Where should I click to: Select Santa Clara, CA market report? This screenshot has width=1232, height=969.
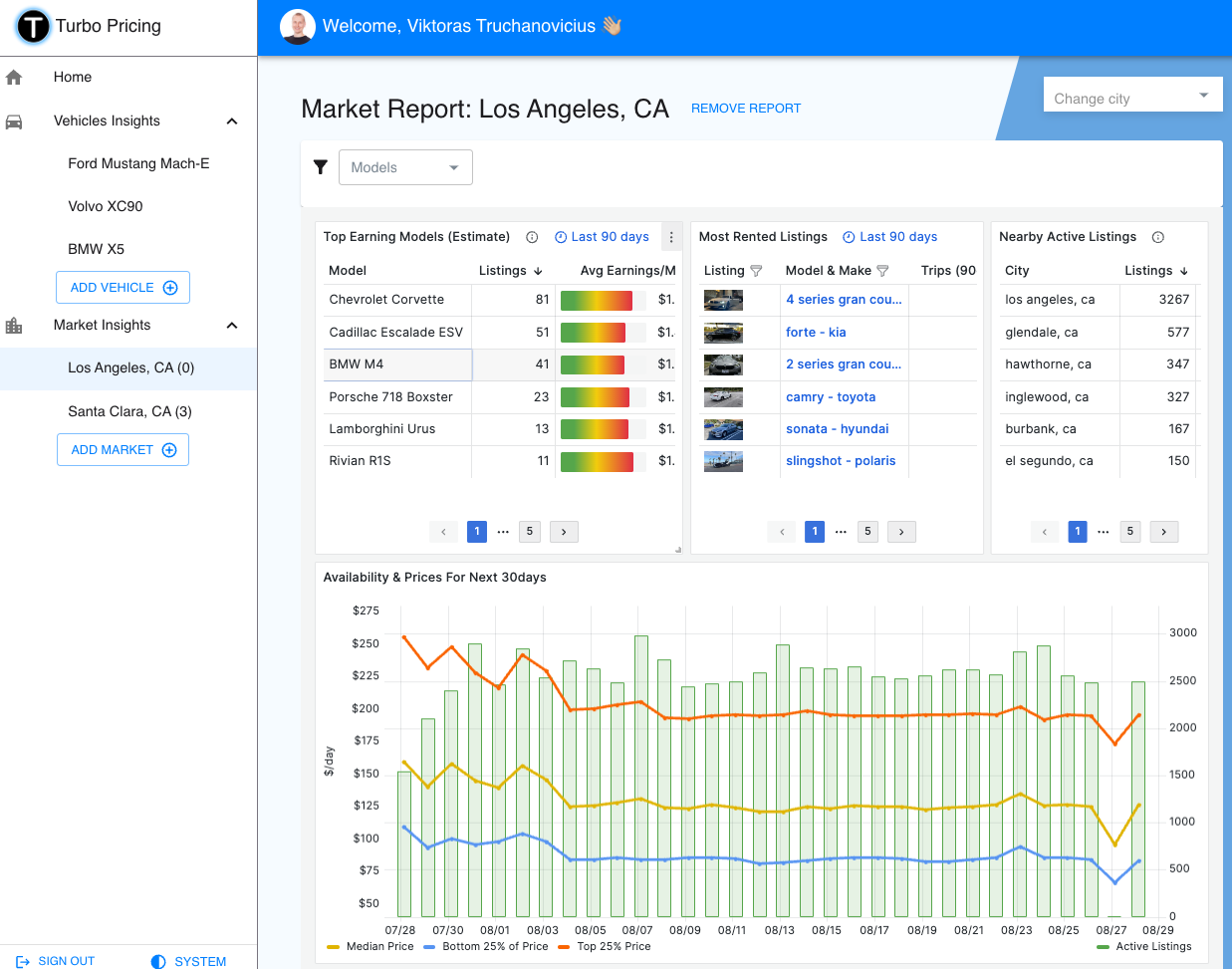pyautogui.click(x=129, y=411)
